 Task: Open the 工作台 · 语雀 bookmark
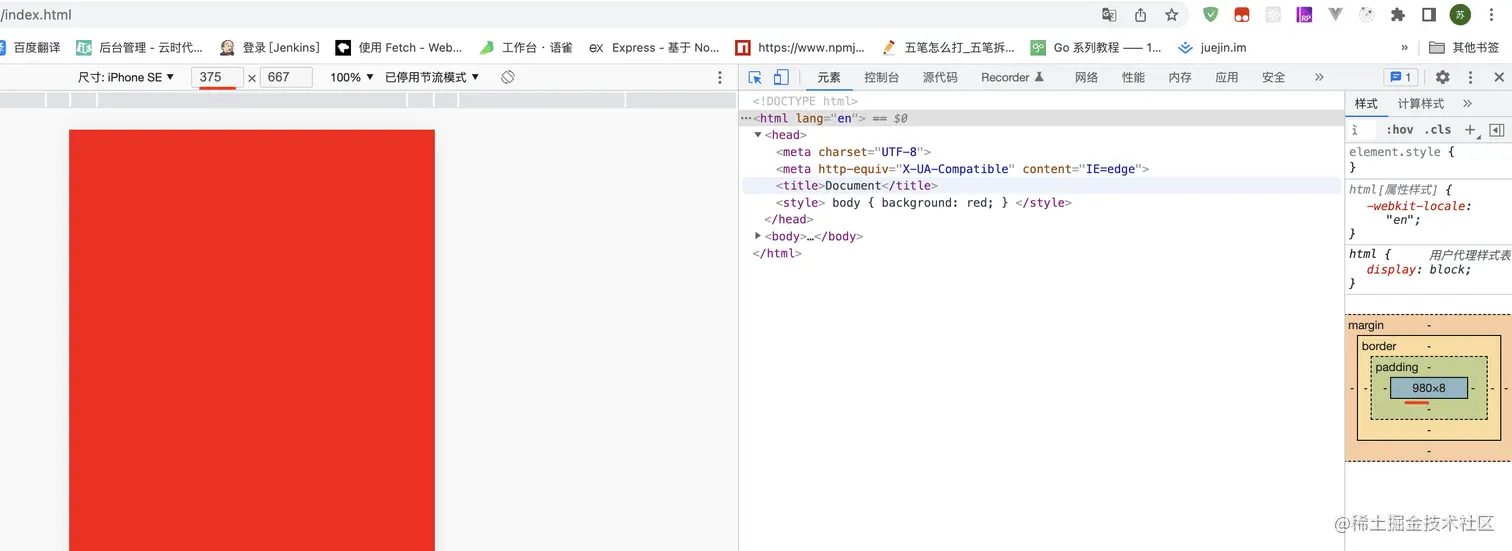(x=526, y=47)
